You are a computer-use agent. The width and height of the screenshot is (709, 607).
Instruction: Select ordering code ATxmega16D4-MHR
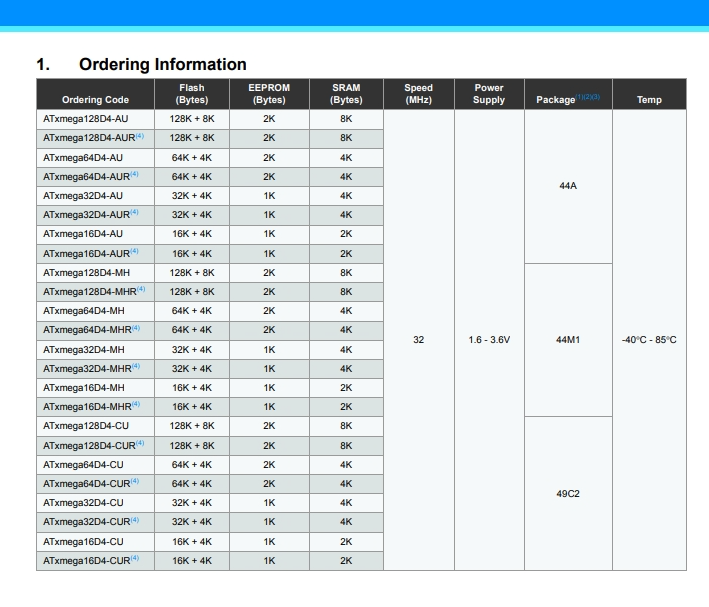87,407
